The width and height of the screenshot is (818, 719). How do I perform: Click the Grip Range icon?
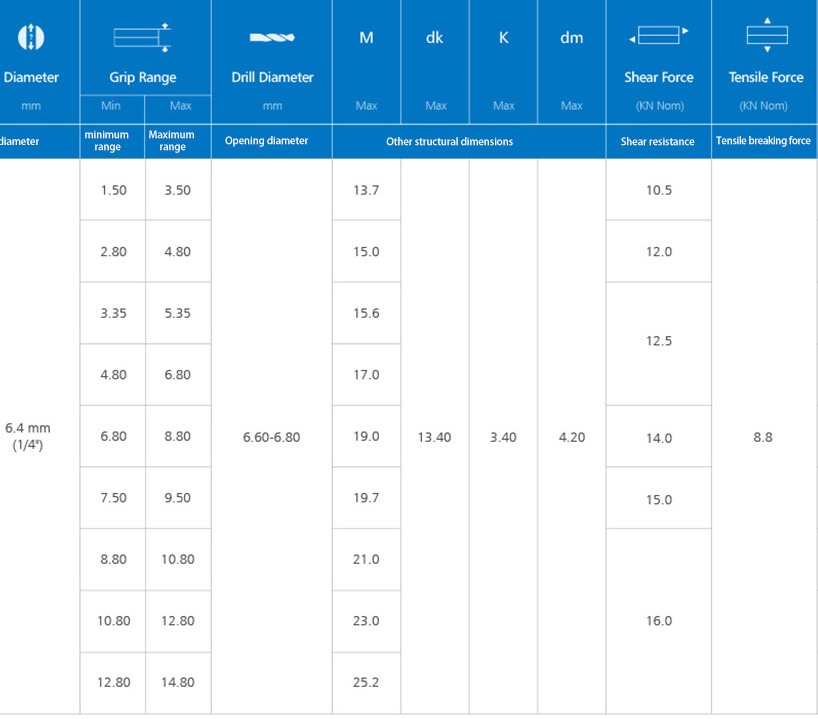(x=142, y=37)
